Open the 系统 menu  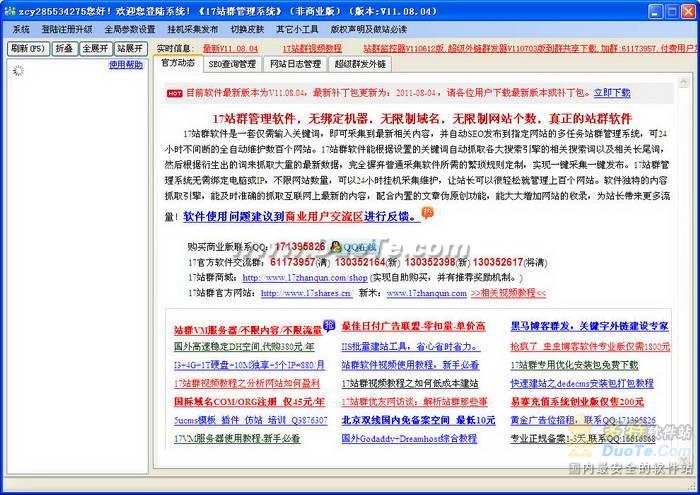21,29
